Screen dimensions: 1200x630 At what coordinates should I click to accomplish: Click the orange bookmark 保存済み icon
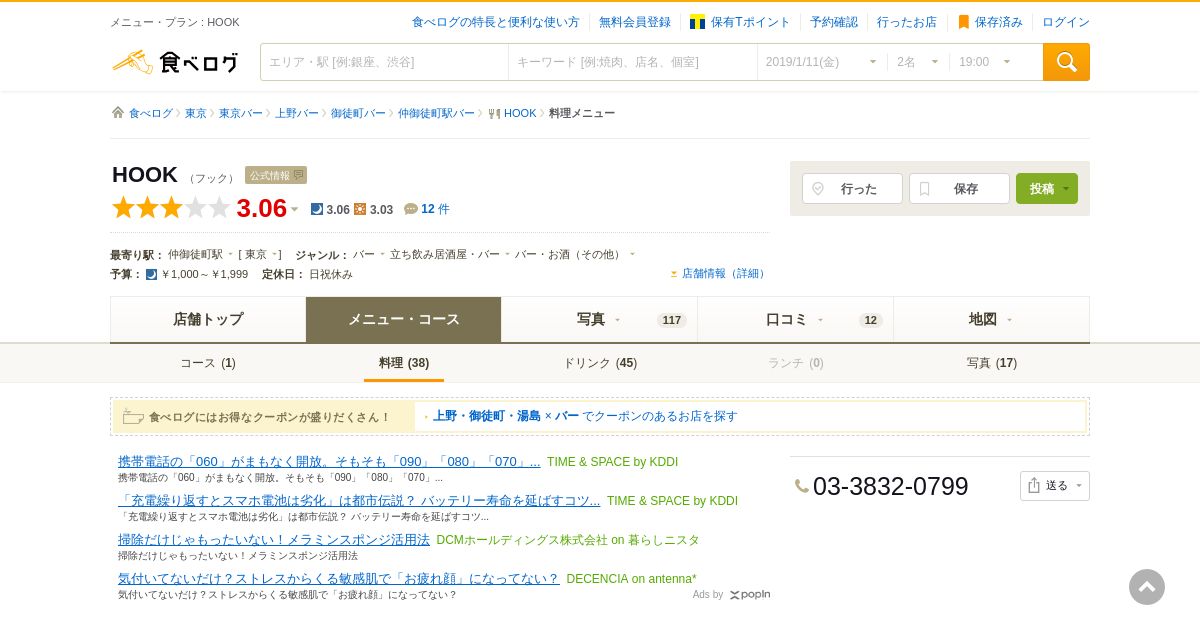click(964, 22)
